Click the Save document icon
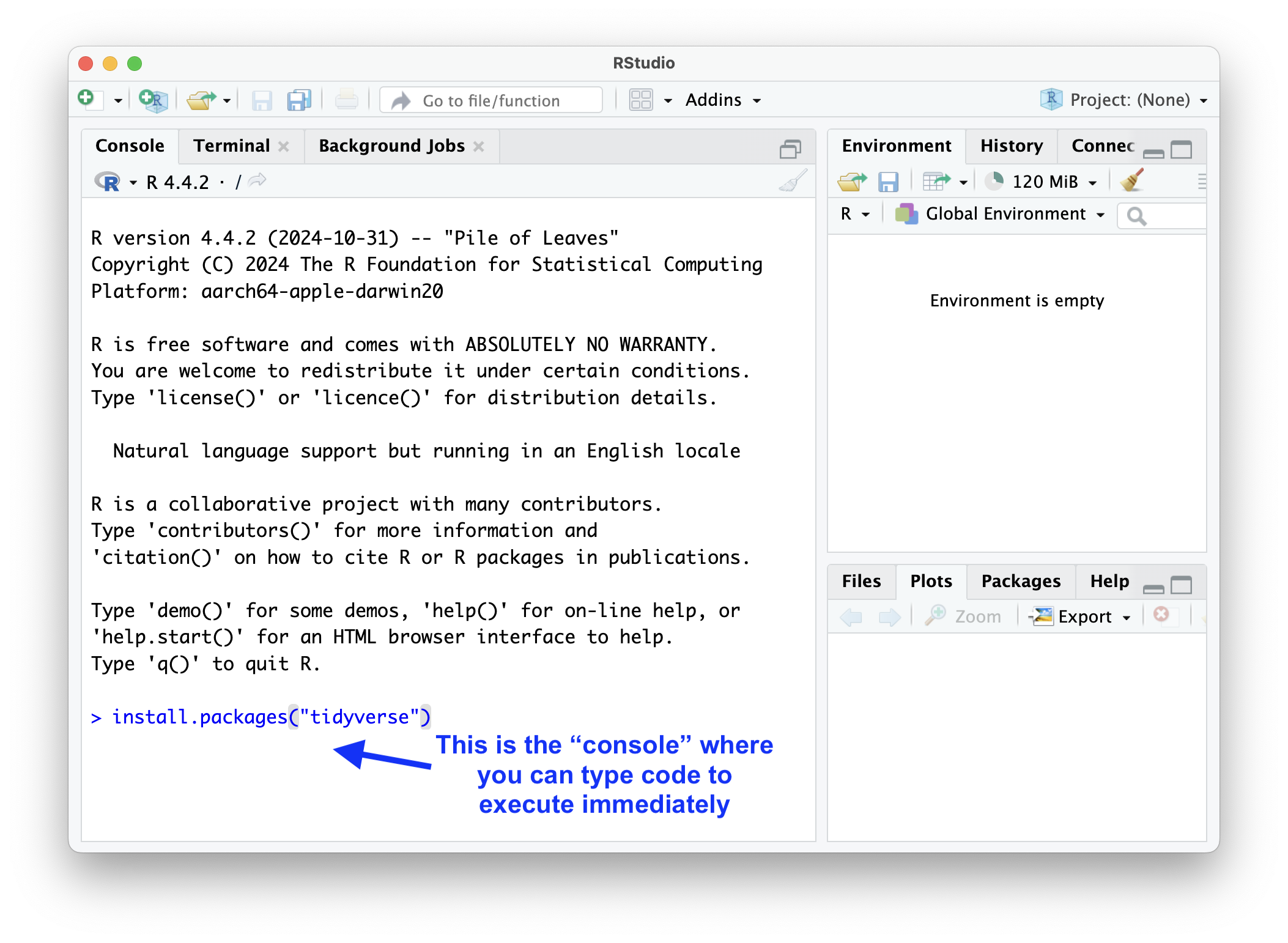Screen dimensions: 1288x943 pos(262,100)
